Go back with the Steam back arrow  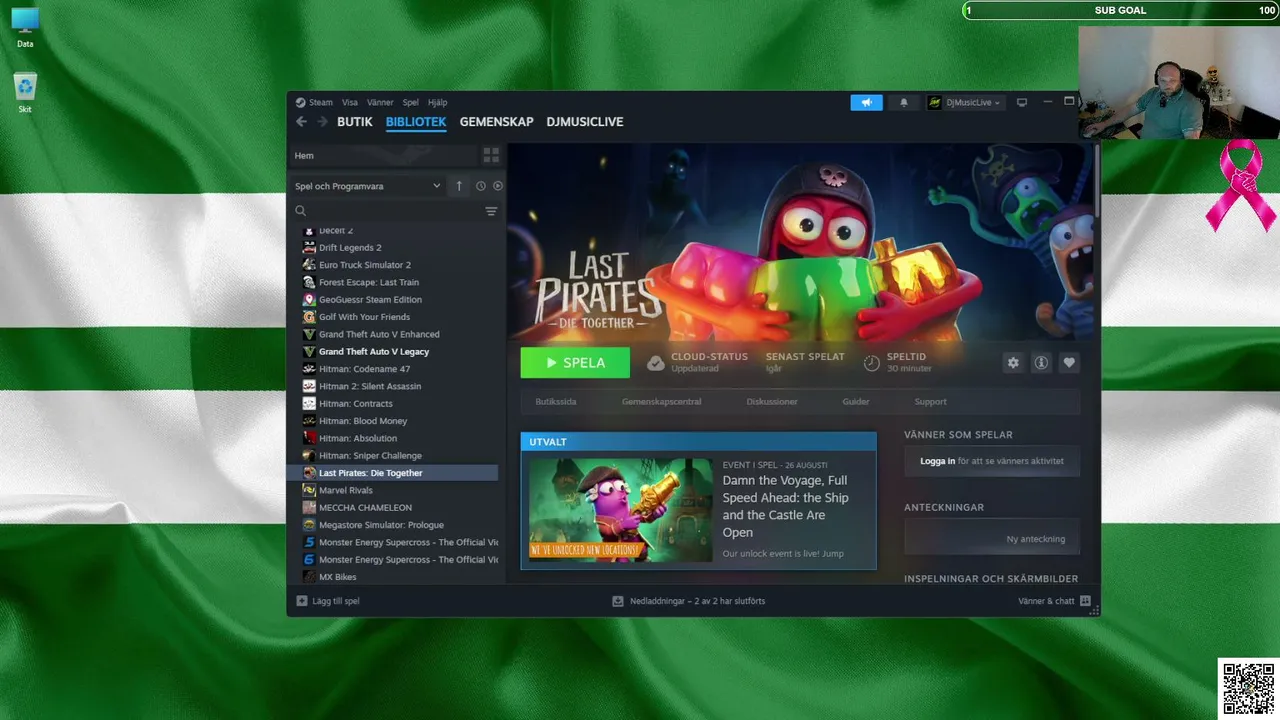[x=301, y=122]
